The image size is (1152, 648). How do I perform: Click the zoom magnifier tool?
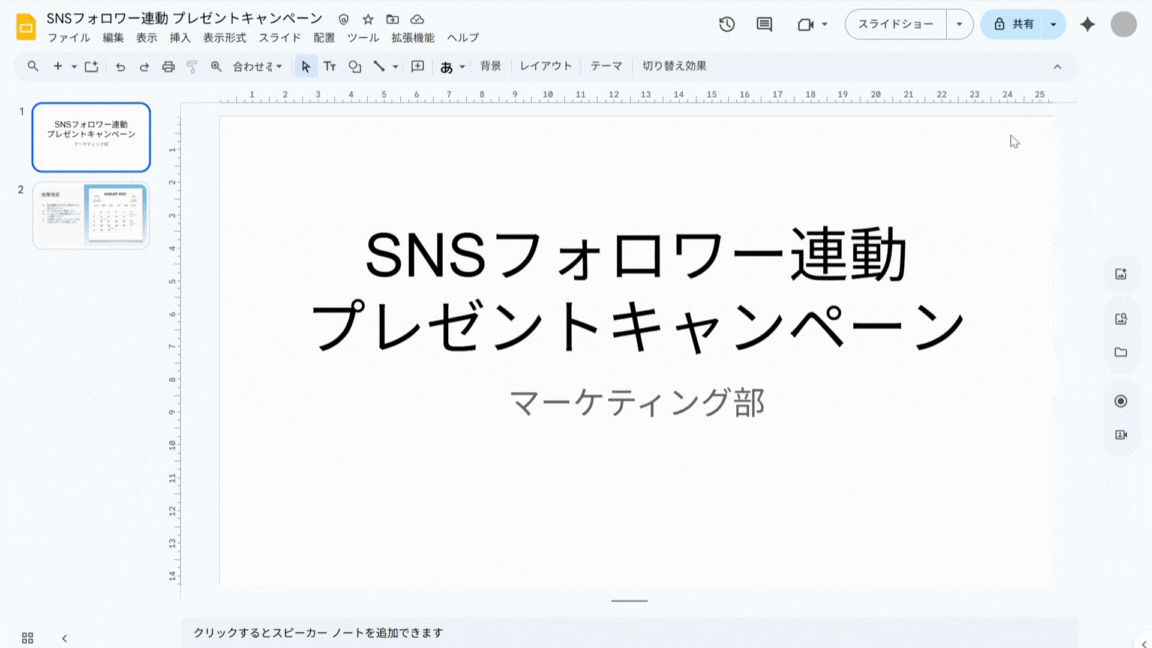[216, 66]
